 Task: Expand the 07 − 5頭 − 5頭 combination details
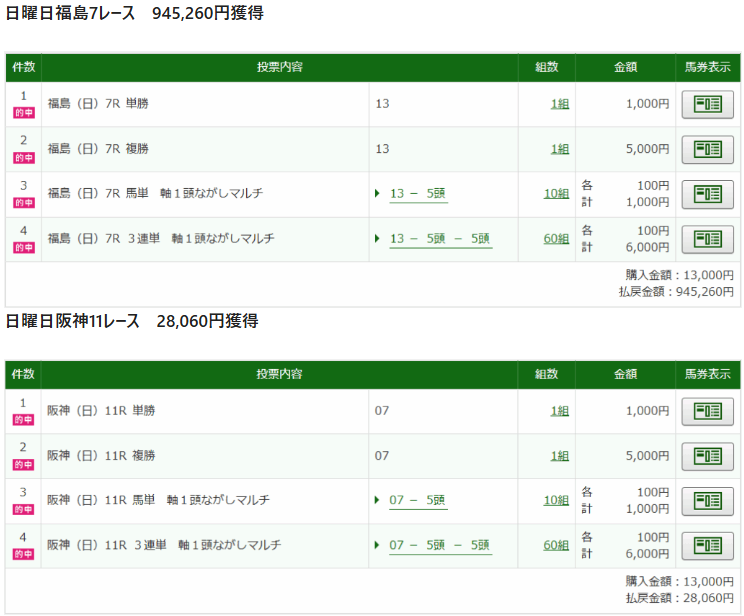[x=440, y=545]
